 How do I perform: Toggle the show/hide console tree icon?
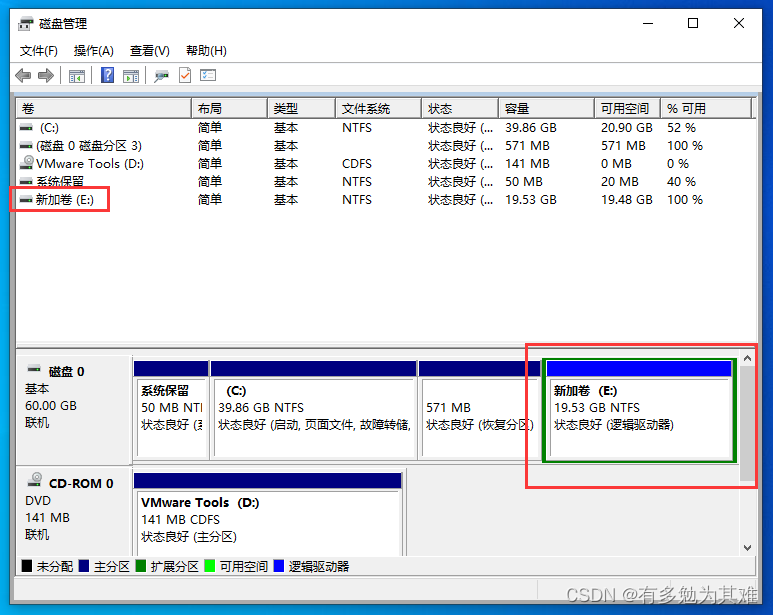coord(76,76)
